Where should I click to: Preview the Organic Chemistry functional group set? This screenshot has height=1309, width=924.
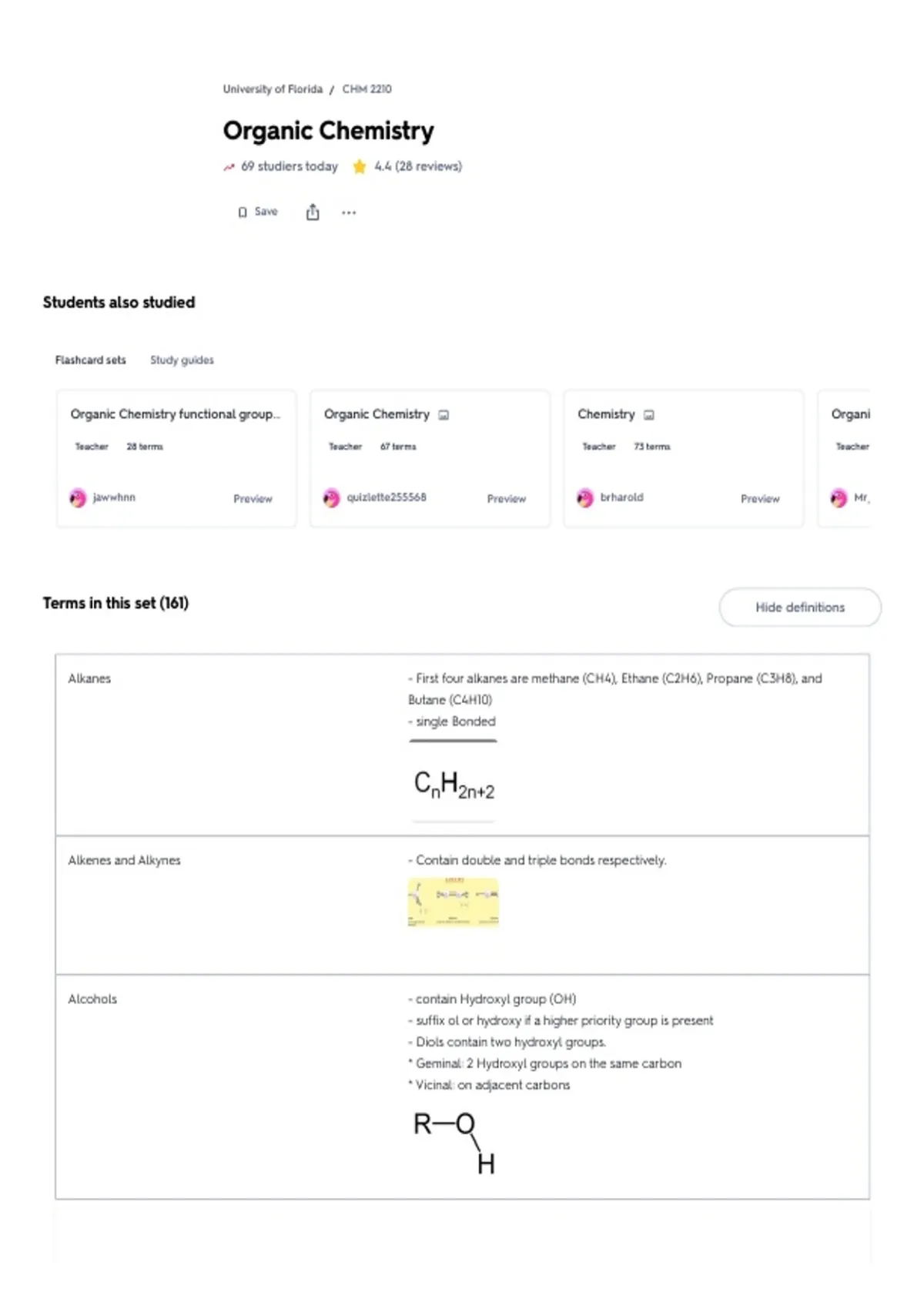253,499
